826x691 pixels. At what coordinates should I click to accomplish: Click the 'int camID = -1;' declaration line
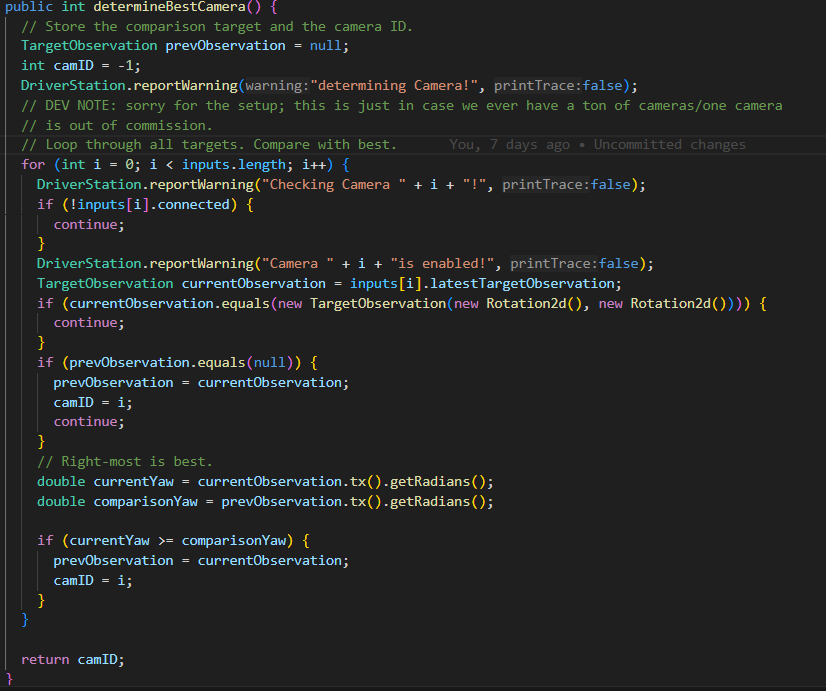(x=81, y=66)
